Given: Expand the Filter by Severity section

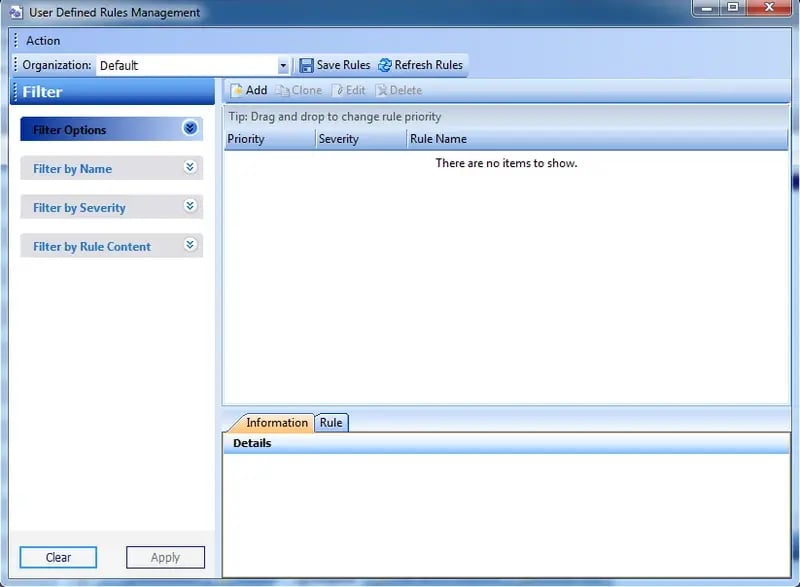Looking at the screenshot, I should pos(190,207).
